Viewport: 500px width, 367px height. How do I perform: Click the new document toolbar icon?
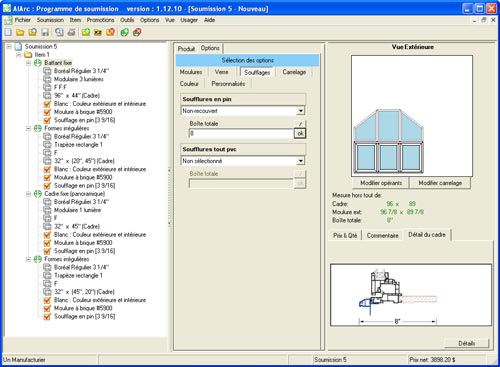click(8, 32)
